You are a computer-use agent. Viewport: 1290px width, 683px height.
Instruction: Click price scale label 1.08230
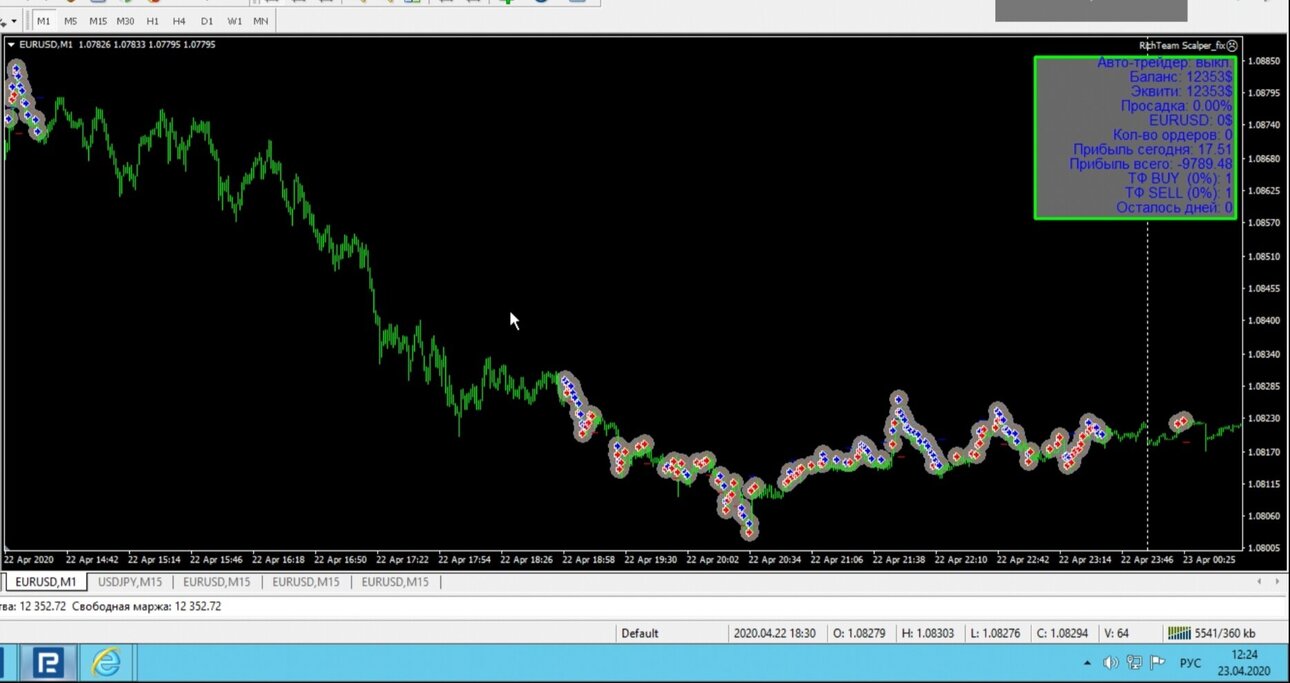point(1265,418)
